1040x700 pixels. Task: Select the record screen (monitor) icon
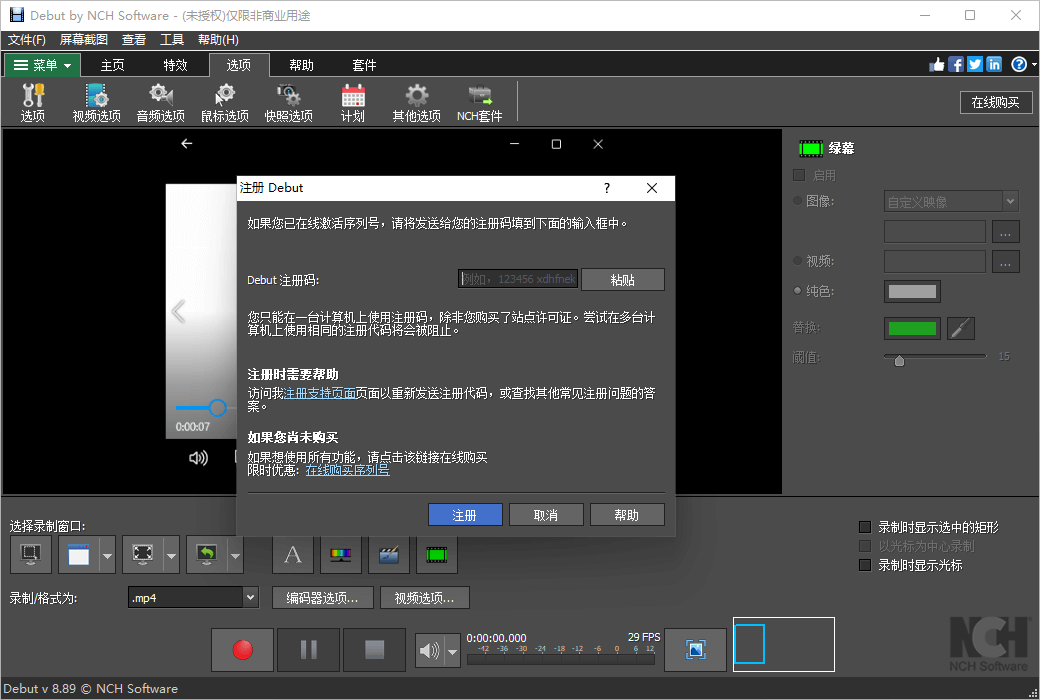(31, 554)
